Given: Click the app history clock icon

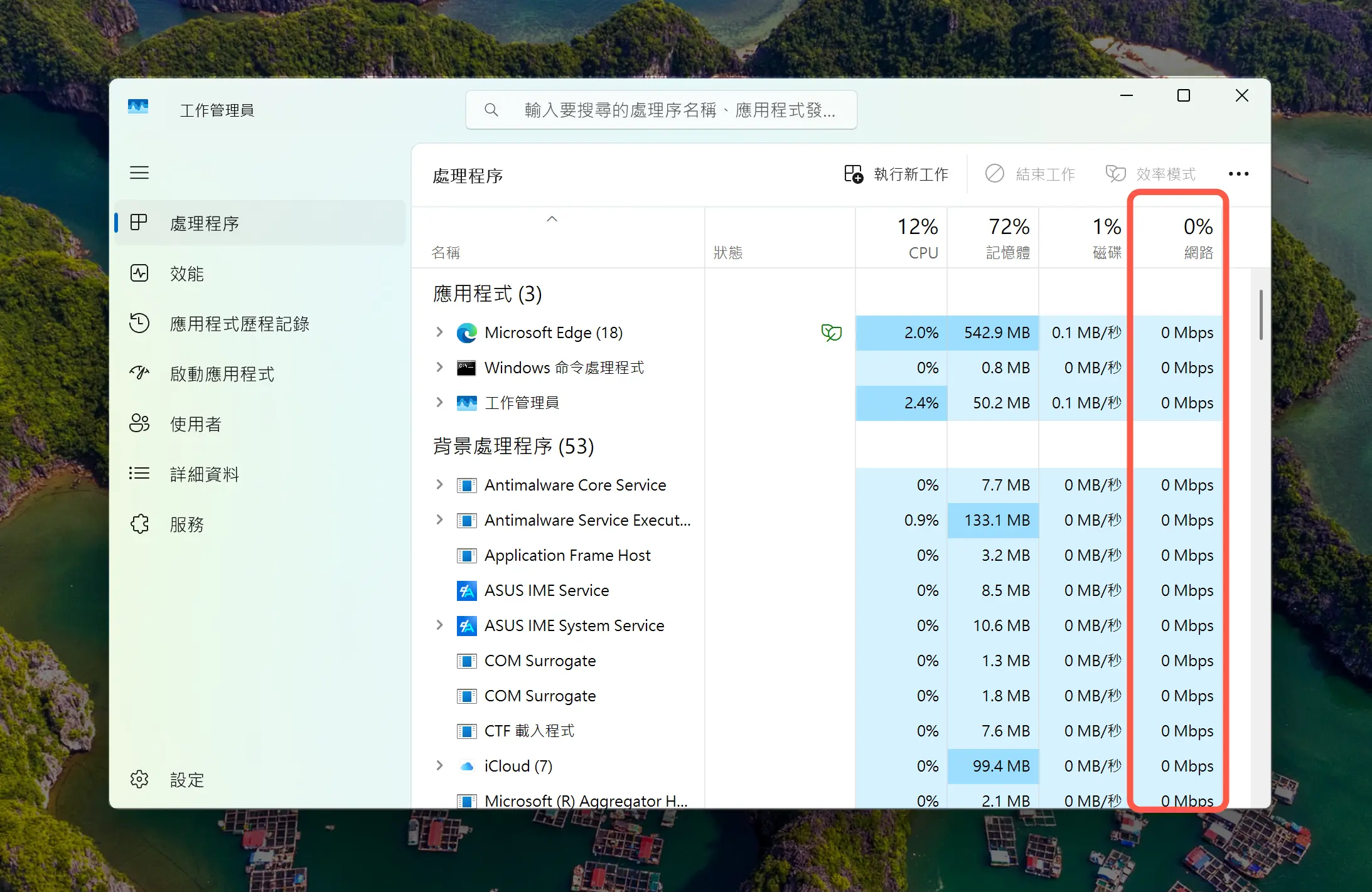Looking at the screenshot, I should [x=139, y=323].
